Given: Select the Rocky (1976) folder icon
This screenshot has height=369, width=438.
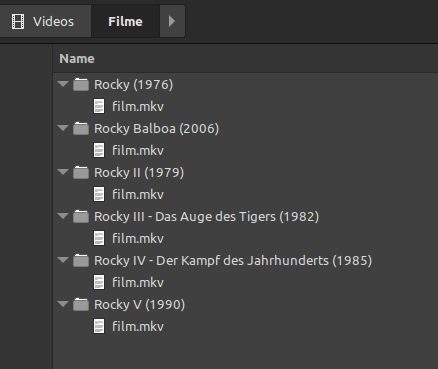Looking at the screenshot, I should pyautogui.click(x=81, y=84).
